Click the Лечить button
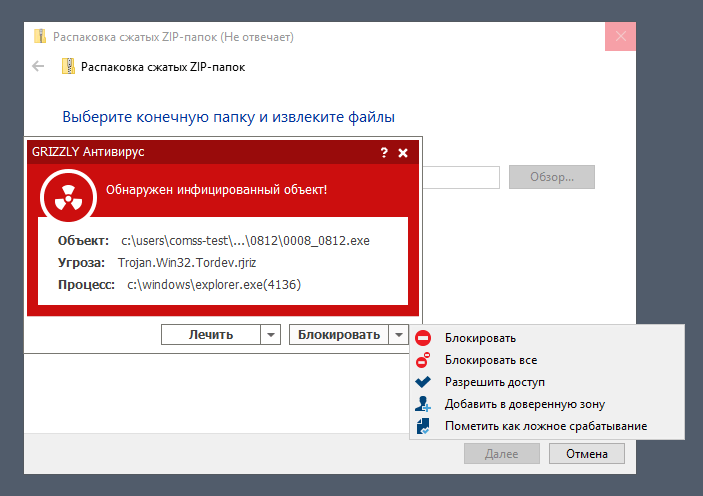703x496 pixels. tap(211, 335)
